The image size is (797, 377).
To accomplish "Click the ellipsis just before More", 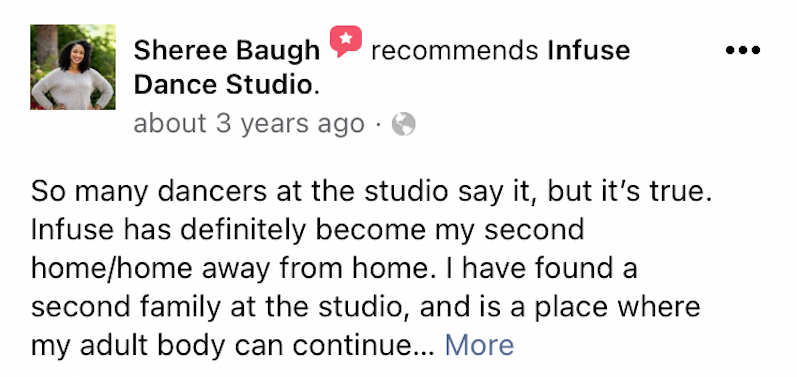I will click(426, 353).
